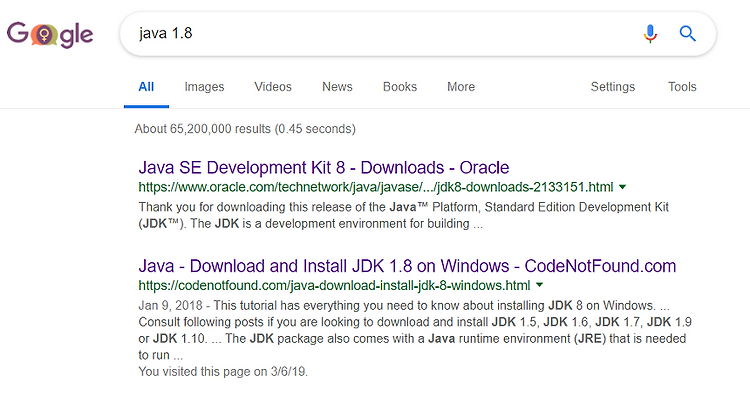Open the Books tab

pyautogui.click(x=400, y=87)
